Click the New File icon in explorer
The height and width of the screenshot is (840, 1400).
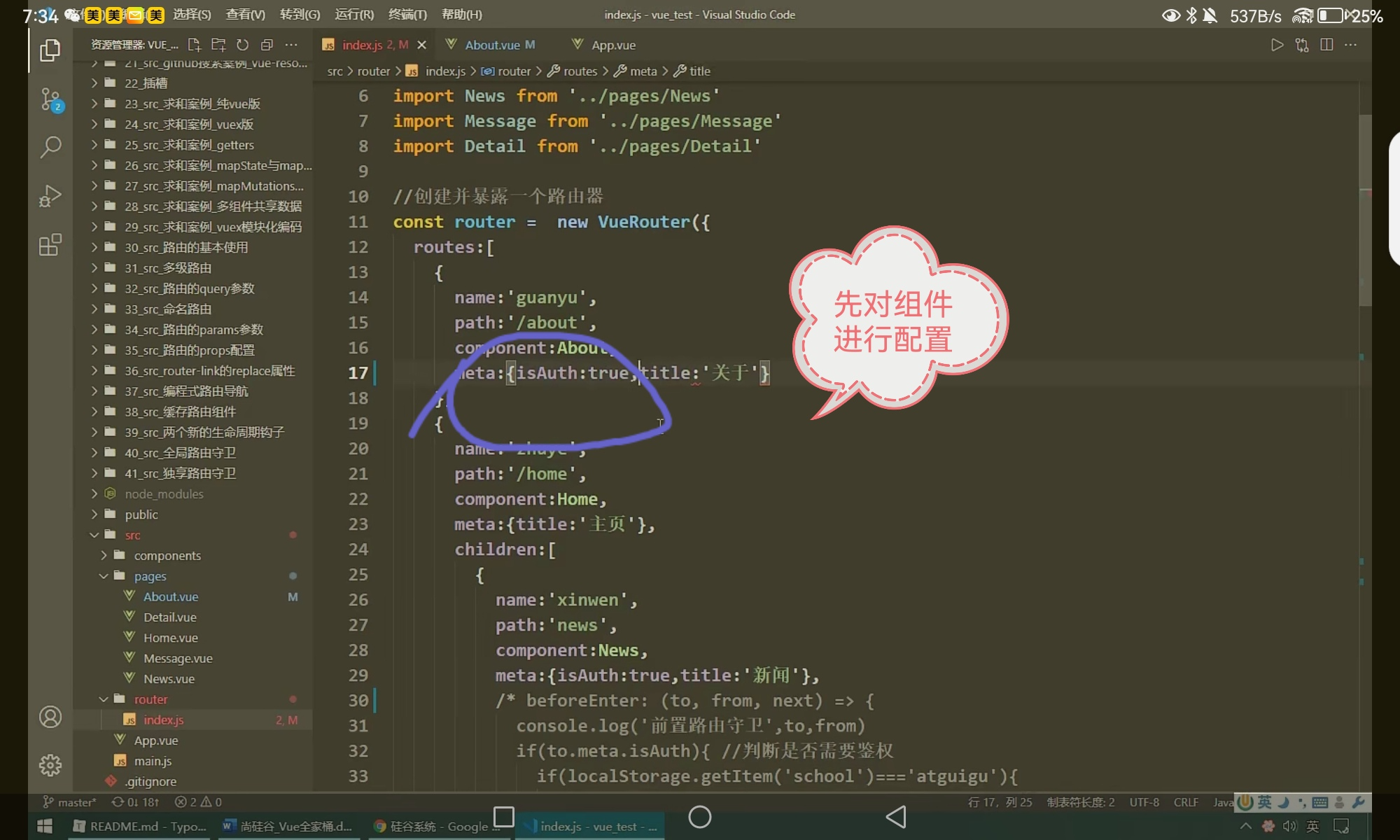tap(194, 45)
